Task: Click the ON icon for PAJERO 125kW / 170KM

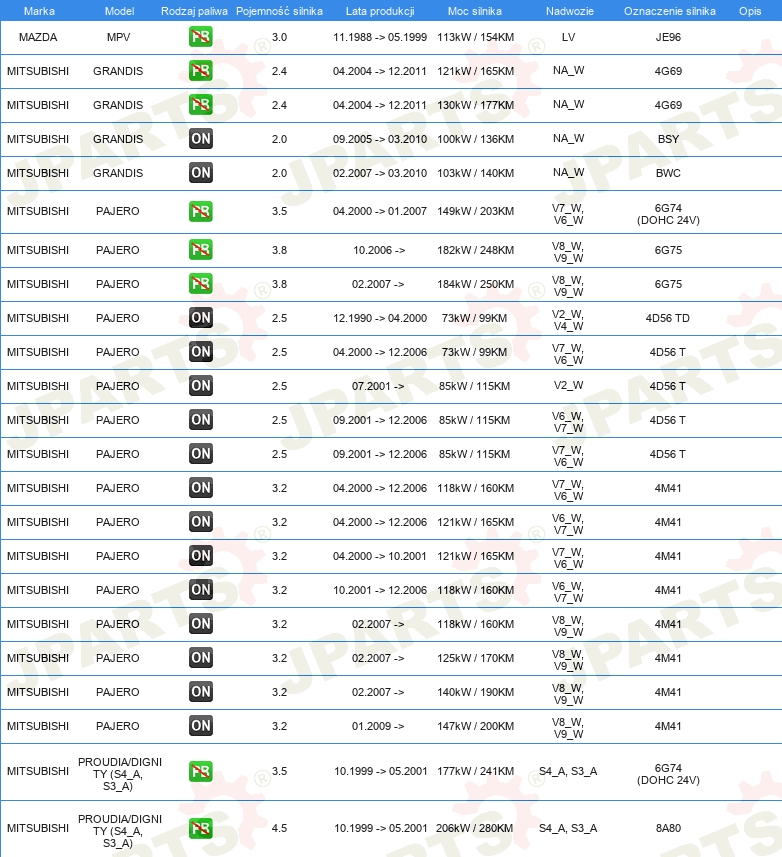Action: (x=201, y=658)
